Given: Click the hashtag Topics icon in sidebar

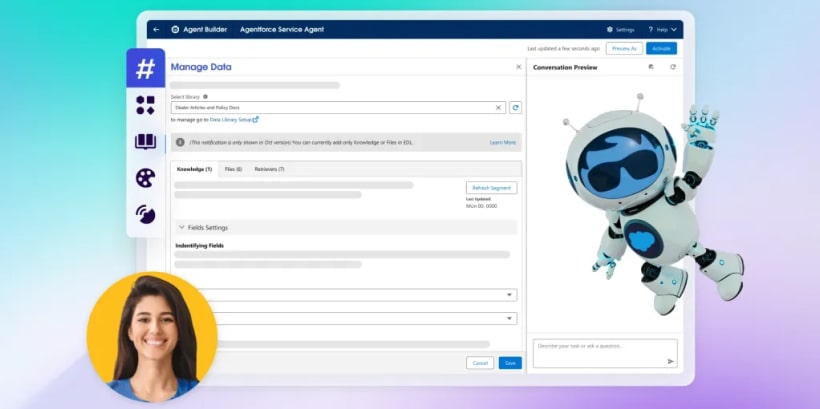Looking at the screenshot, I should [146, 68].
